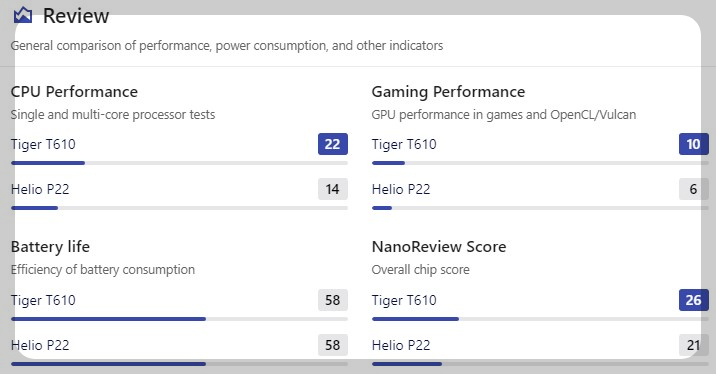Click the Gaming Performance heading

(x=448, y=92)
